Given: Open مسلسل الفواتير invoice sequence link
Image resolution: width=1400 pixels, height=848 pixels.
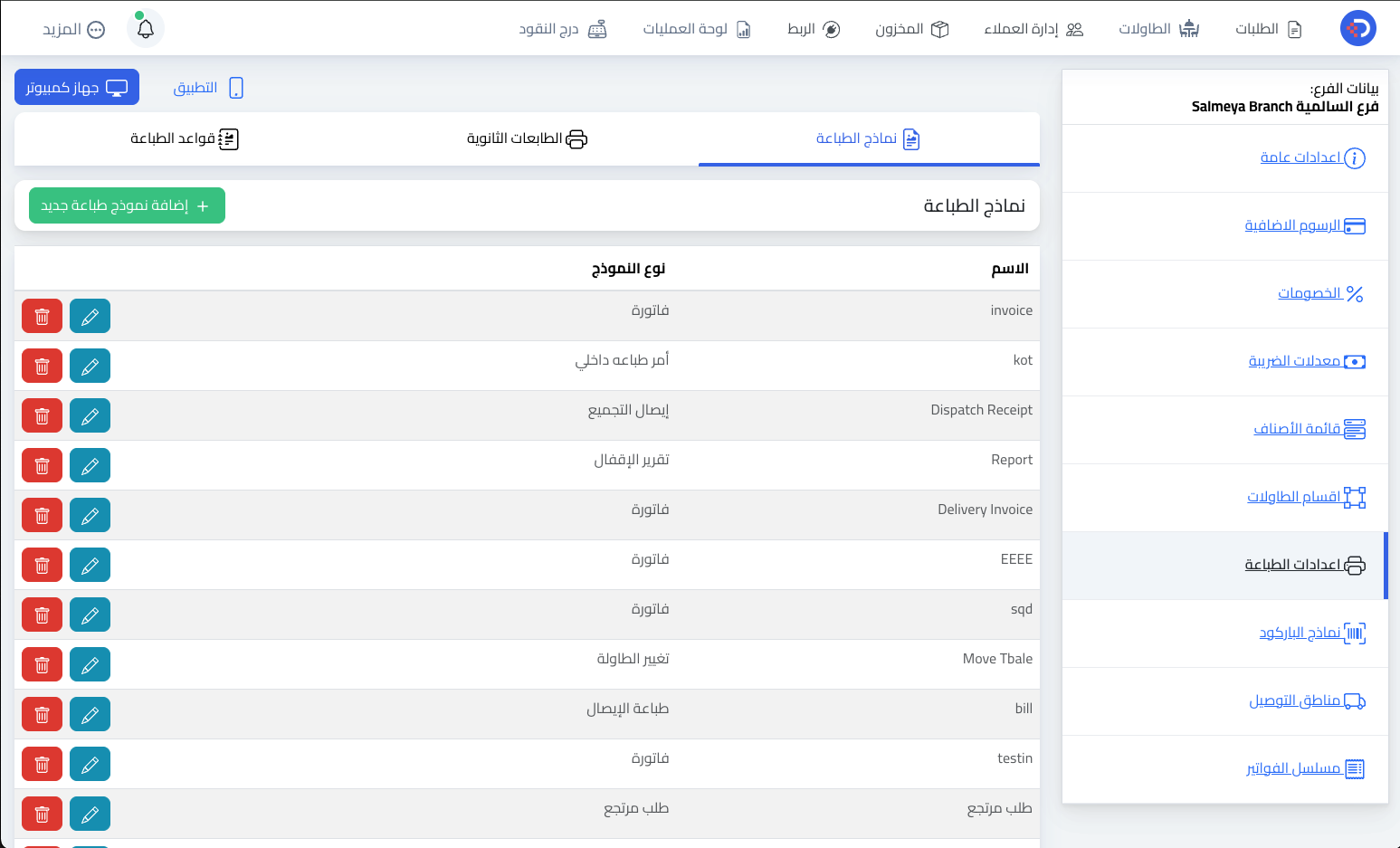Looking at the screenshot, I should click(1305, 768).
